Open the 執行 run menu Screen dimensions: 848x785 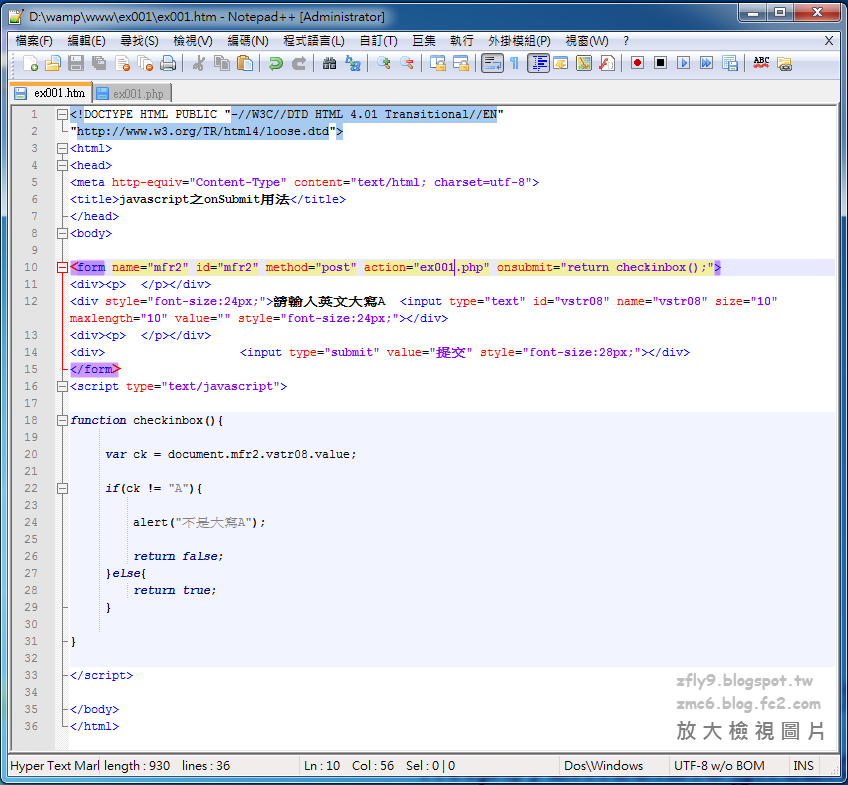pyautogui.click(x=461, y=41)
